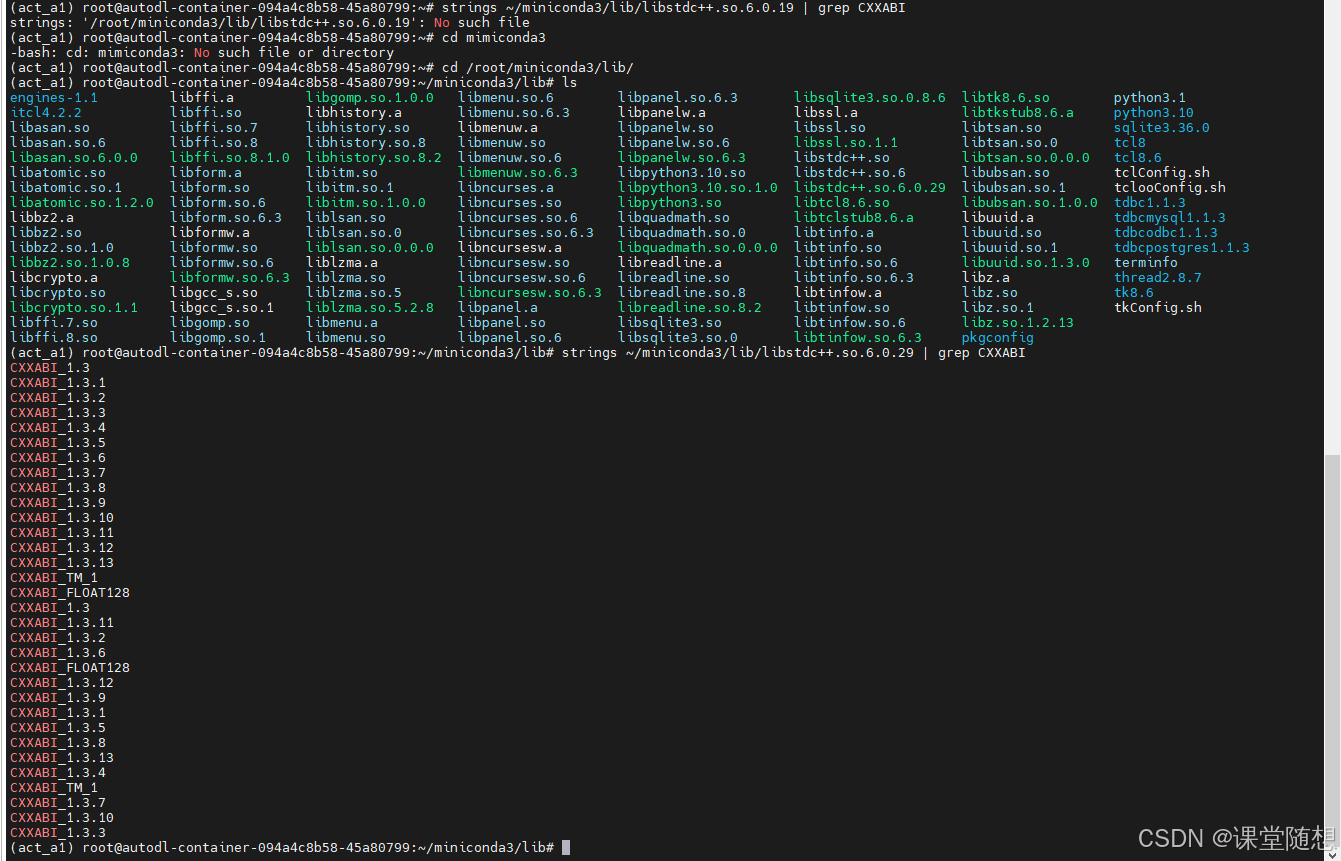This screenshot has width=1341, height=861.
Task: Select the libtk8.6.so entry
Action: 1006,98
